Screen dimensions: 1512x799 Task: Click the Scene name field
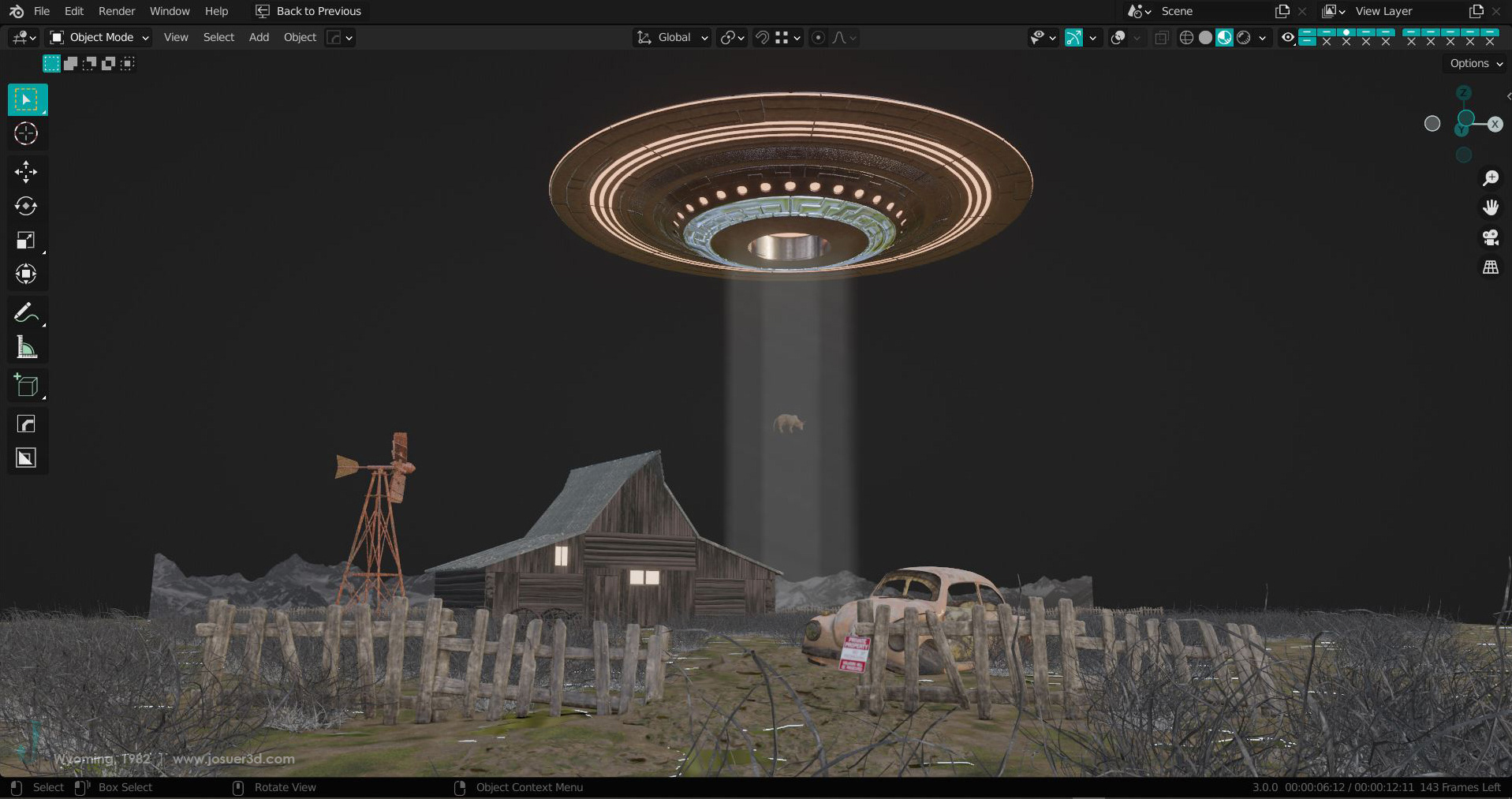1213,11
